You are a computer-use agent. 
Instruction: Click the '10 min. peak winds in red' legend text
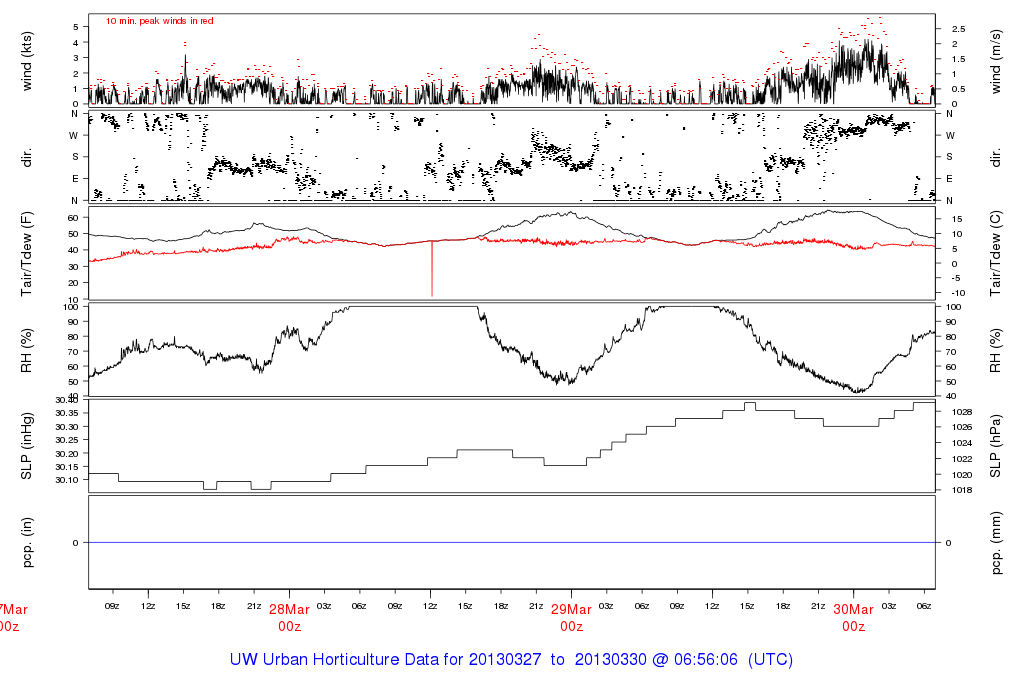coord(159,21)
